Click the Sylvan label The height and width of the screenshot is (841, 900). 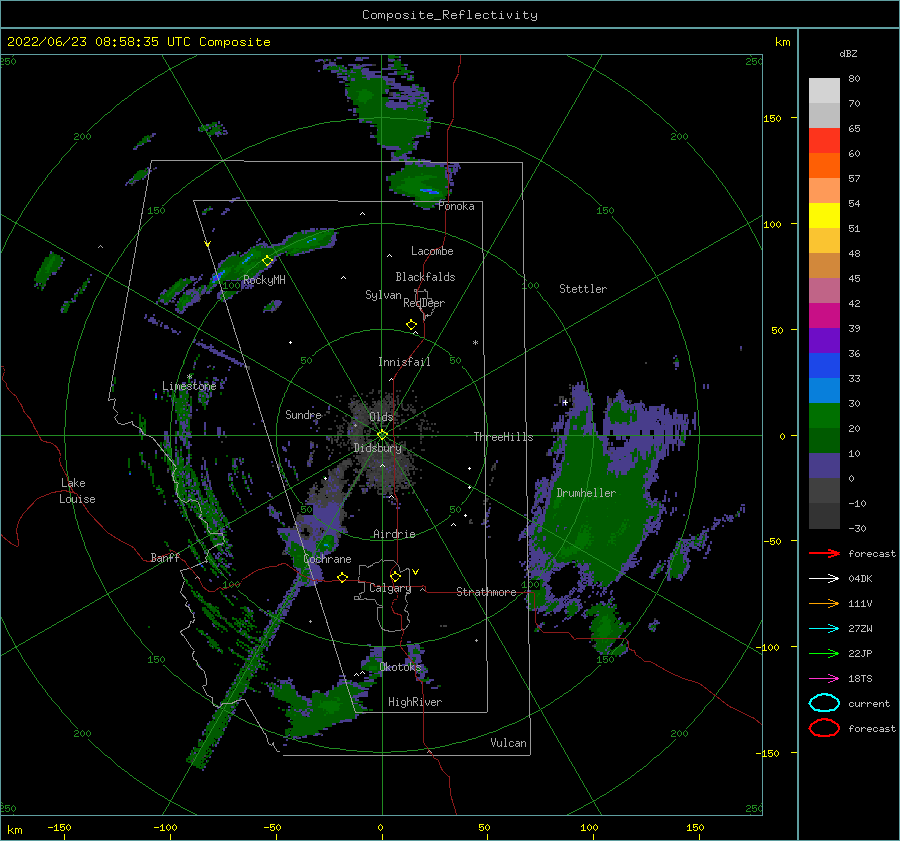point(383,295)
